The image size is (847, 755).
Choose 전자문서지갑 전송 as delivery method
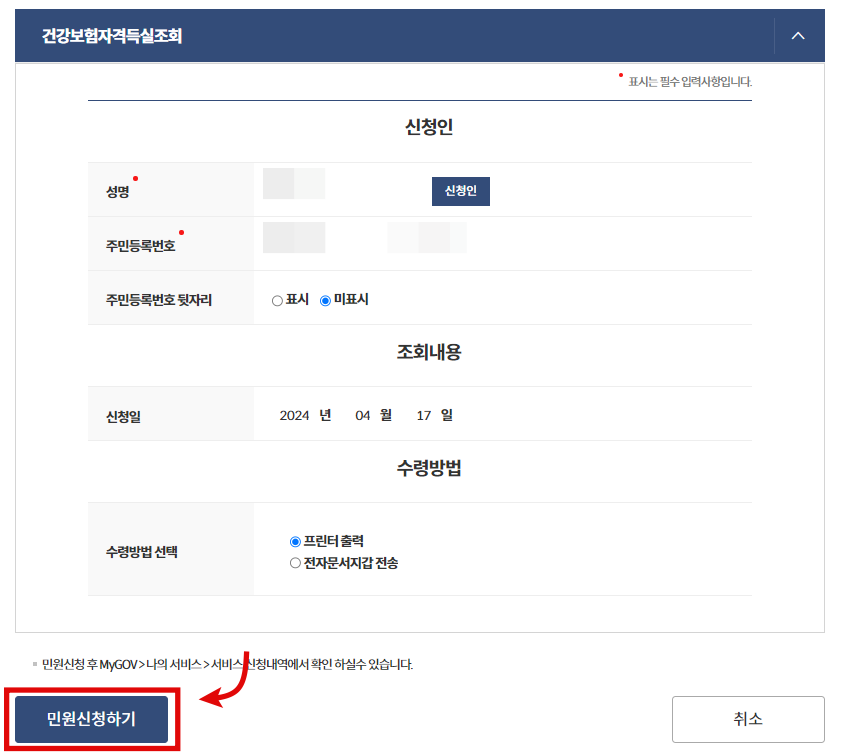point(293,560)
